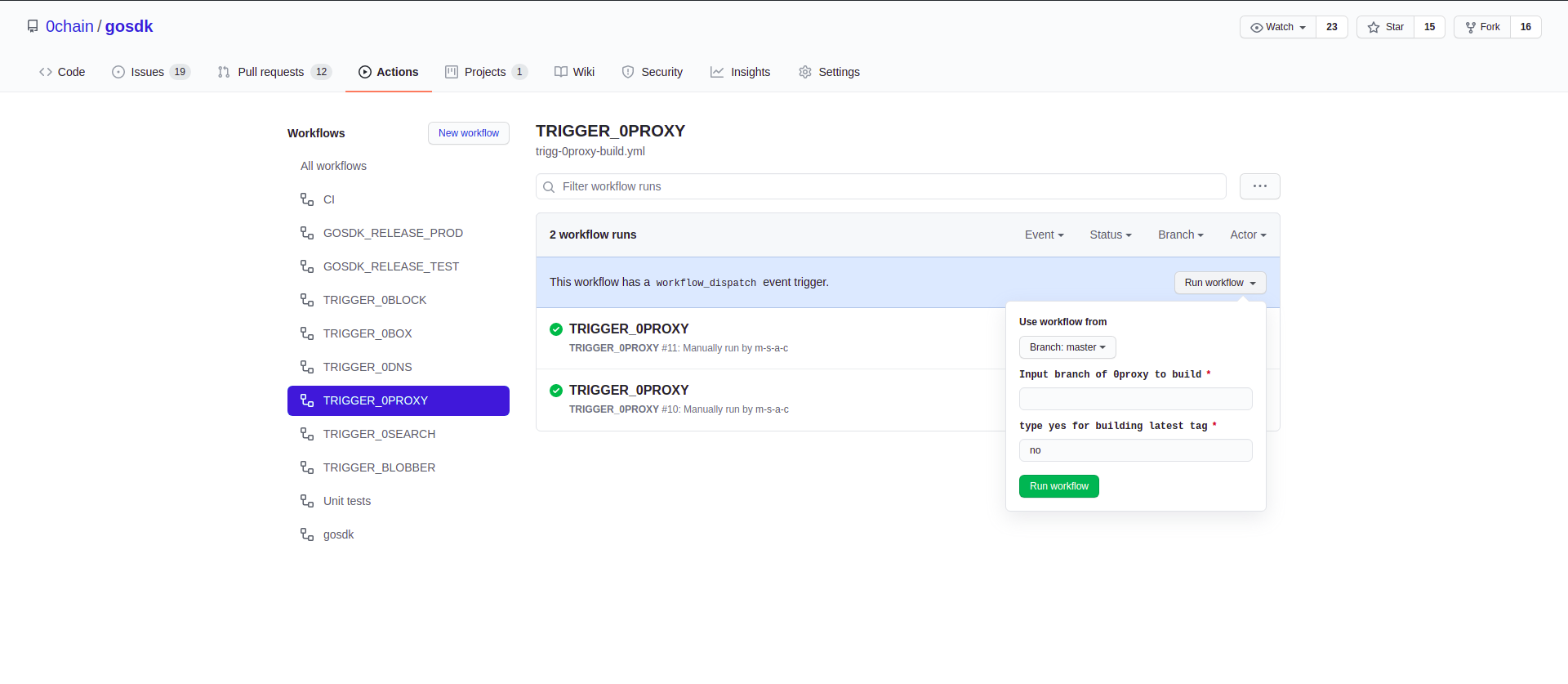The image size is (1568, 684).
Task: Click the green success check for run #10
Action: [556, 391]
